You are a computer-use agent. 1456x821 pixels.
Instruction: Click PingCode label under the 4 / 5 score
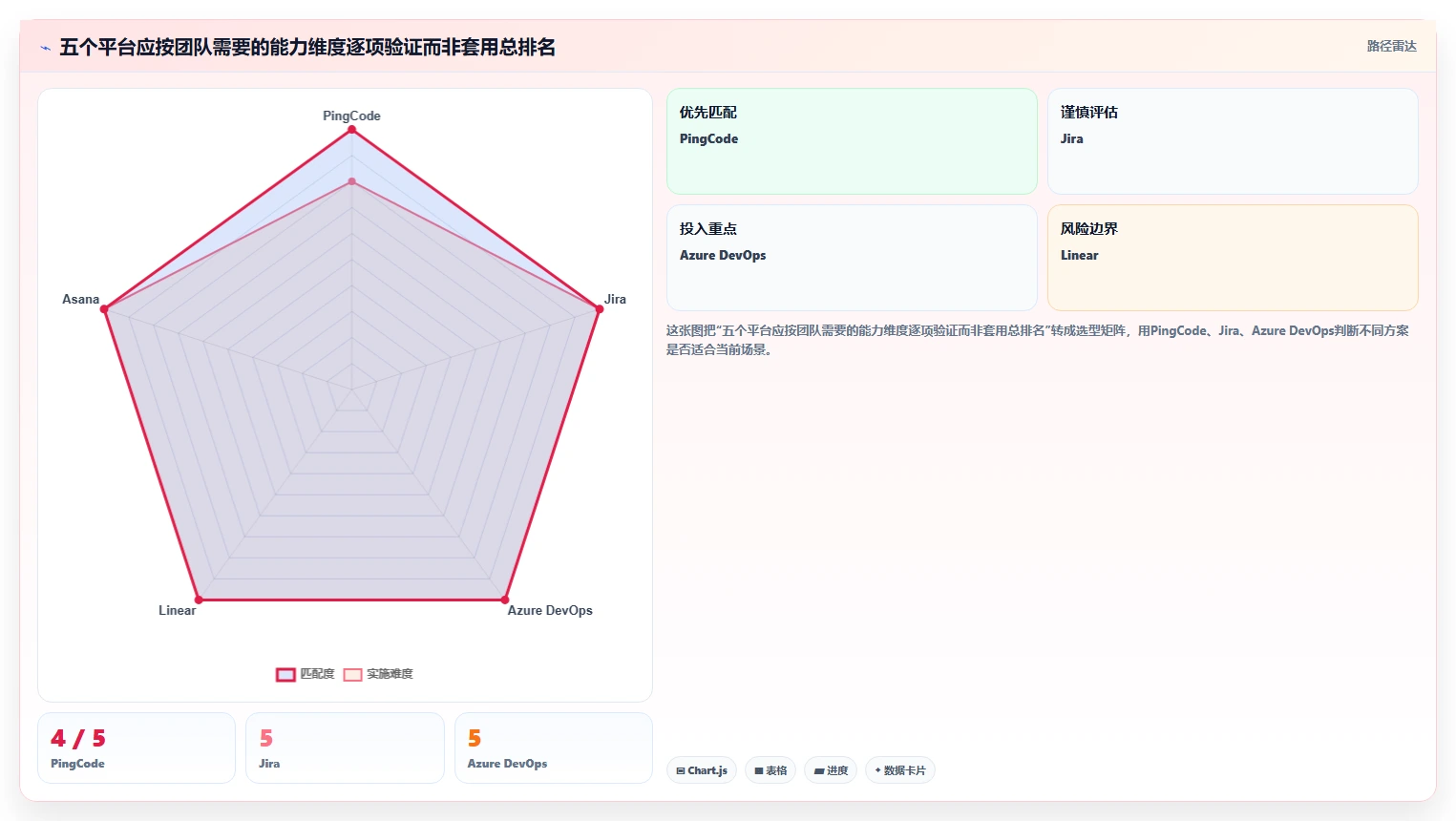coord(77,764)
